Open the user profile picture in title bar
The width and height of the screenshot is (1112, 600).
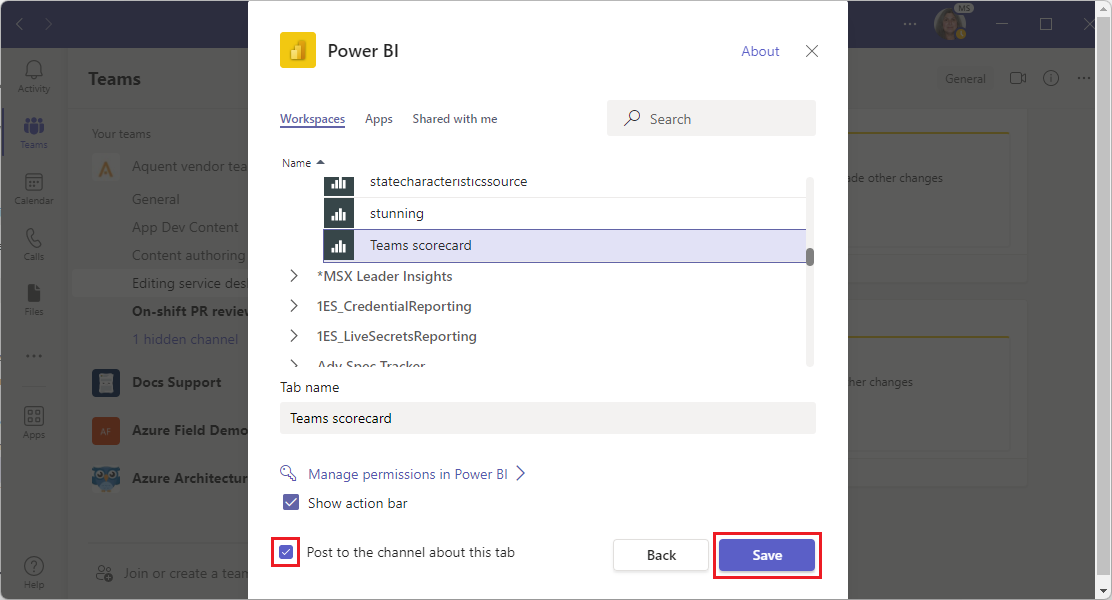[x=950, y=24]
